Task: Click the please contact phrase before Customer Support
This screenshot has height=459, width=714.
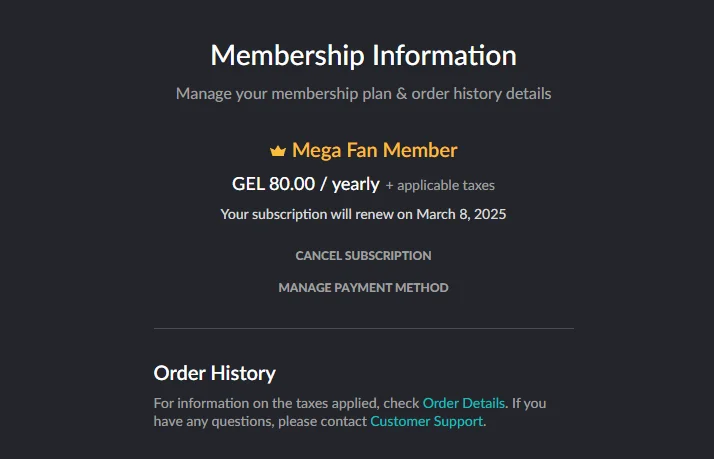Action: pos(322,421)
